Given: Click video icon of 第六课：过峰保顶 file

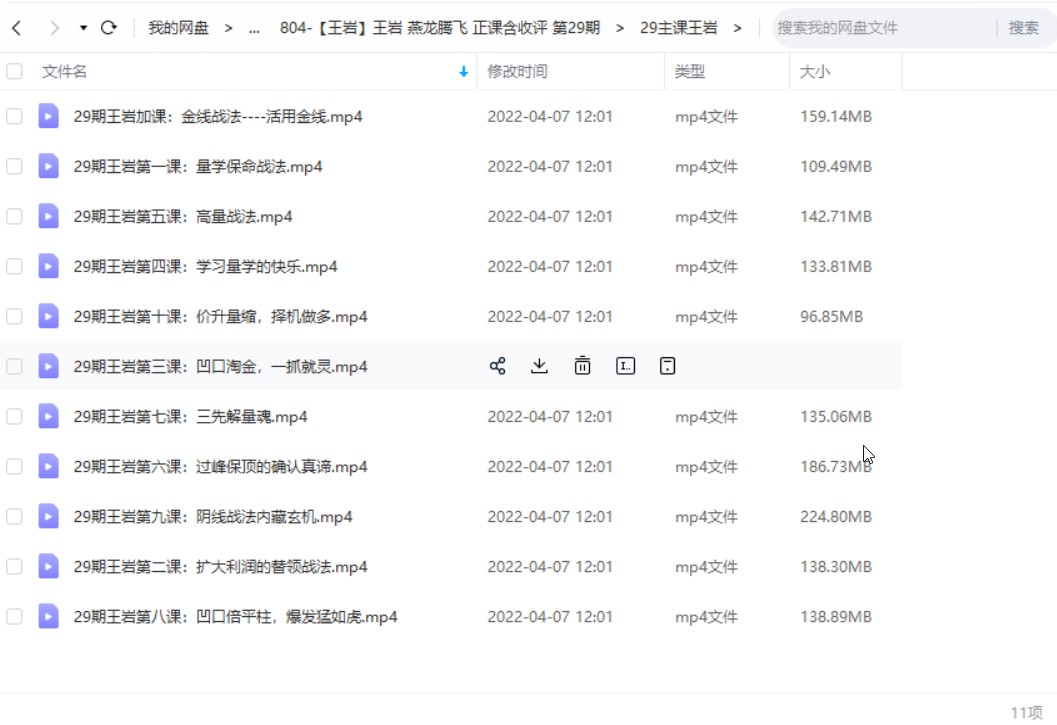Looking at the screenshot, I should [x=48, y=466].
